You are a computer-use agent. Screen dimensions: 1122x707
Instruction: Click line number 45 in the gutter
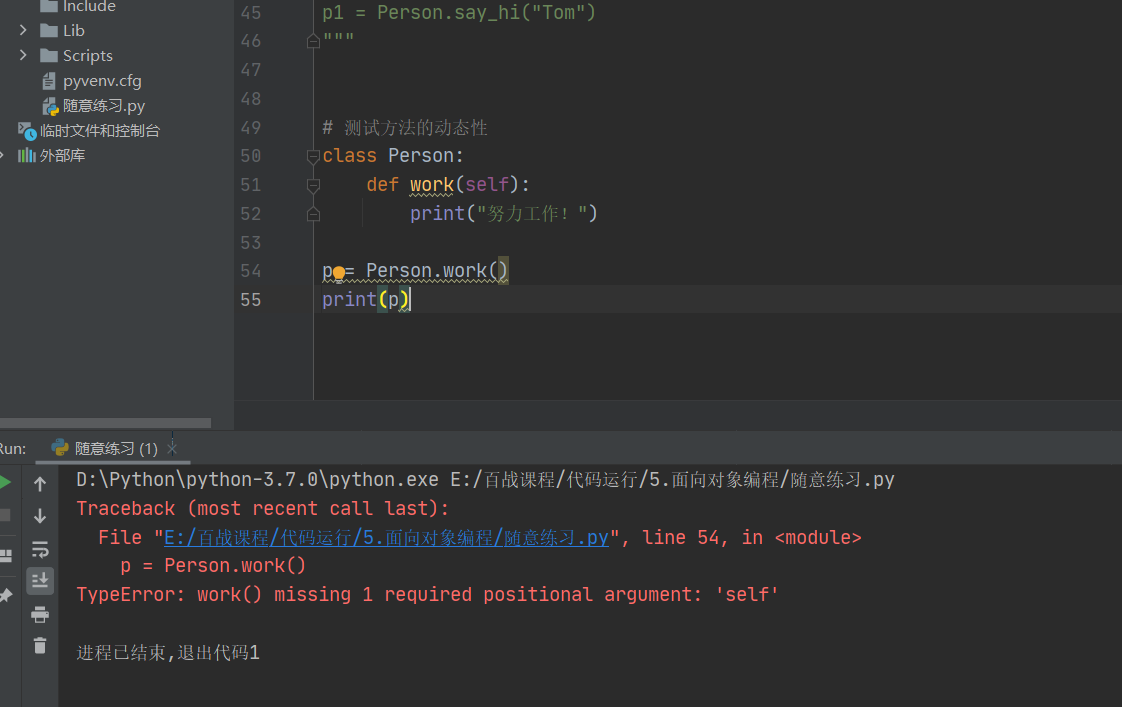[250, 13]
